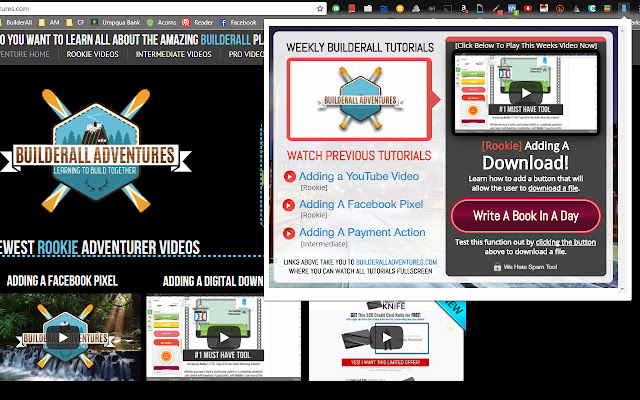Follow the builderalladventures.com link in popup
This screenshot has height=400, width=640.
pyautogui.click(x=396, y=262)
